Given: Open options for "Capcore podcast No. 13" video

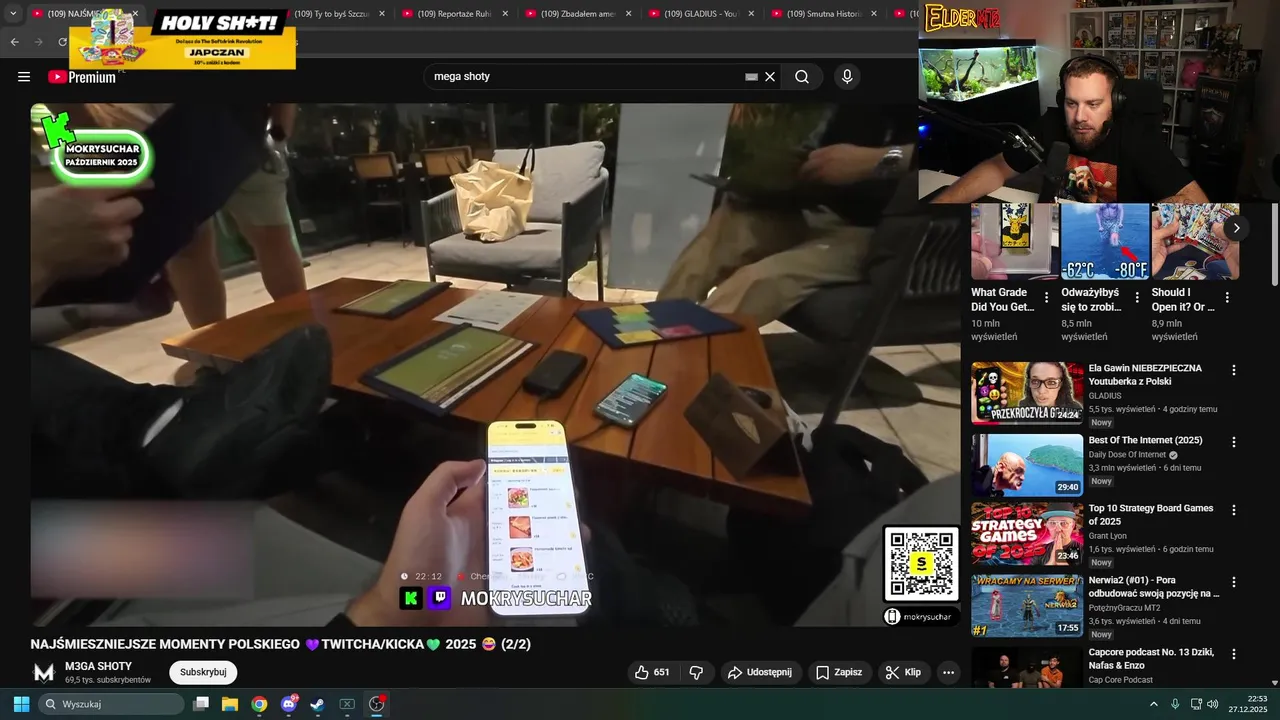Looking at the screenshot, I should (1234, 654).
